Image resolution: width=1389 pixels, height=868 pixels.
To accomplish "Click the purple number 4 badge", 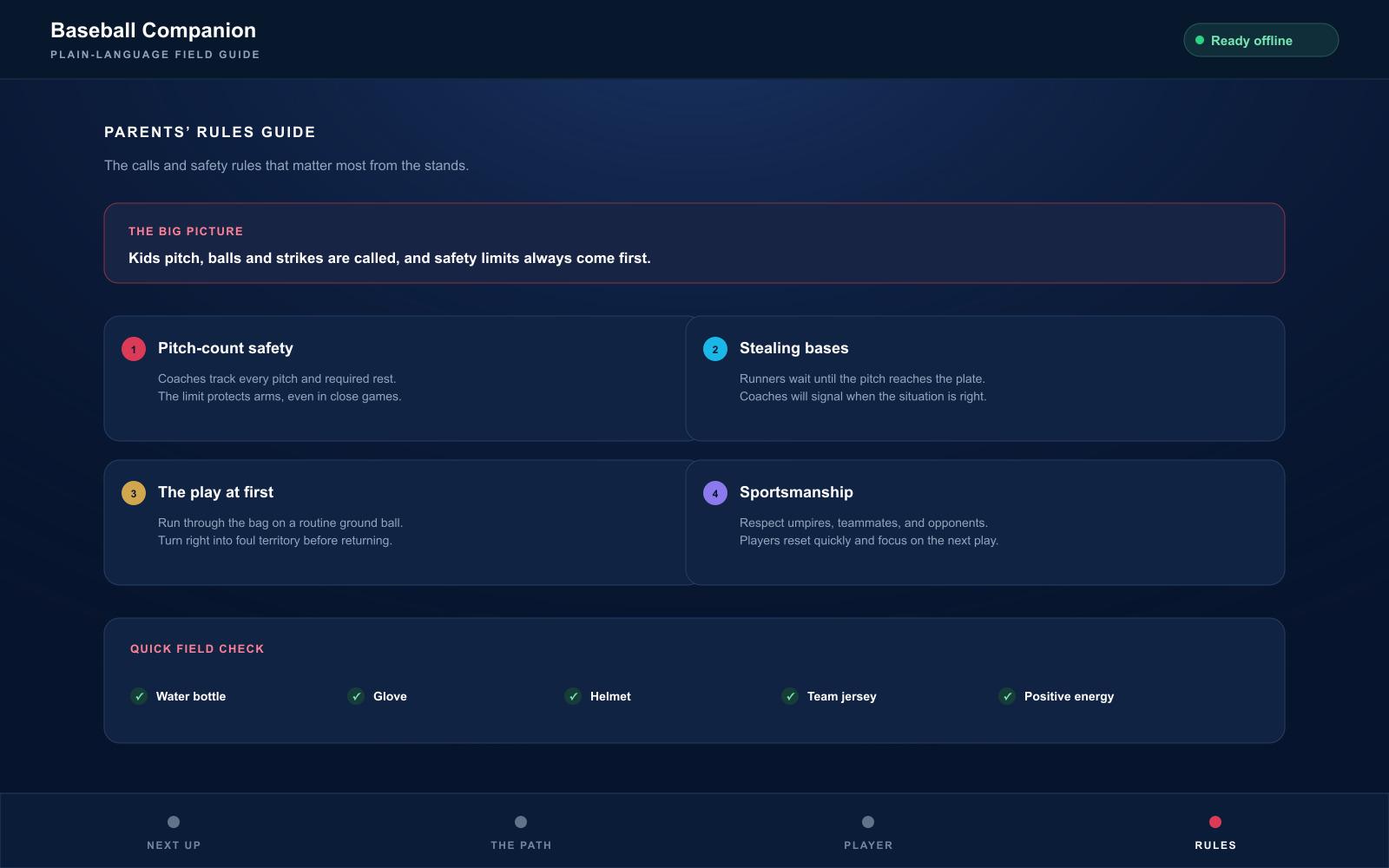I will pos(715,493).
